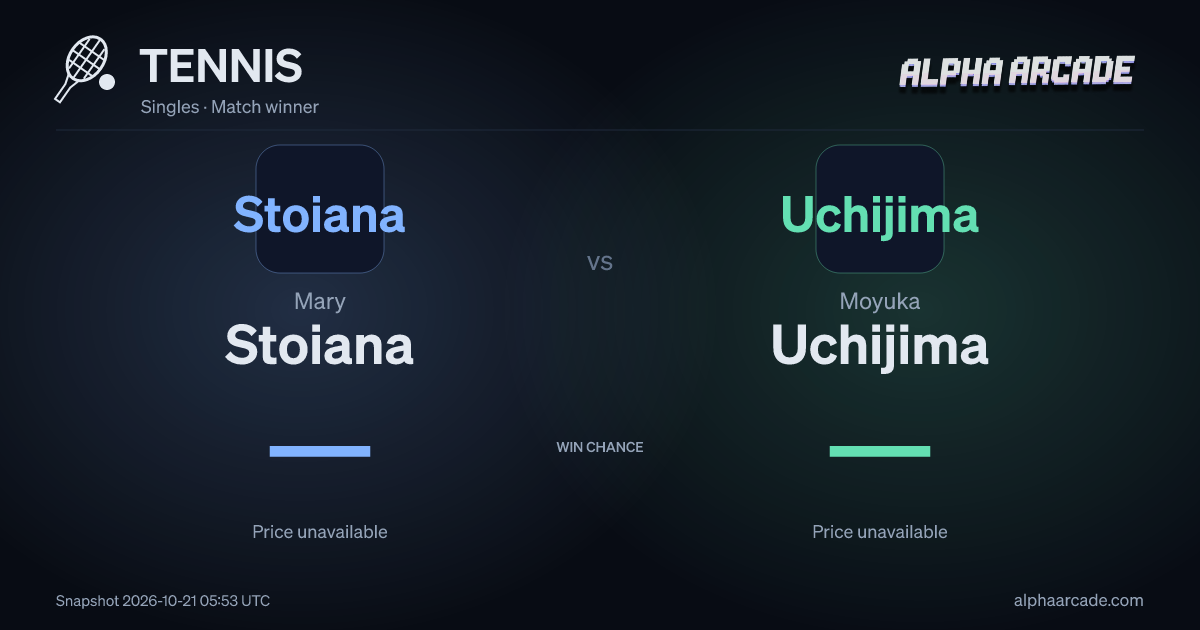
Task: Click the blue Stoiana overlay label
Action: pos(319,214)
